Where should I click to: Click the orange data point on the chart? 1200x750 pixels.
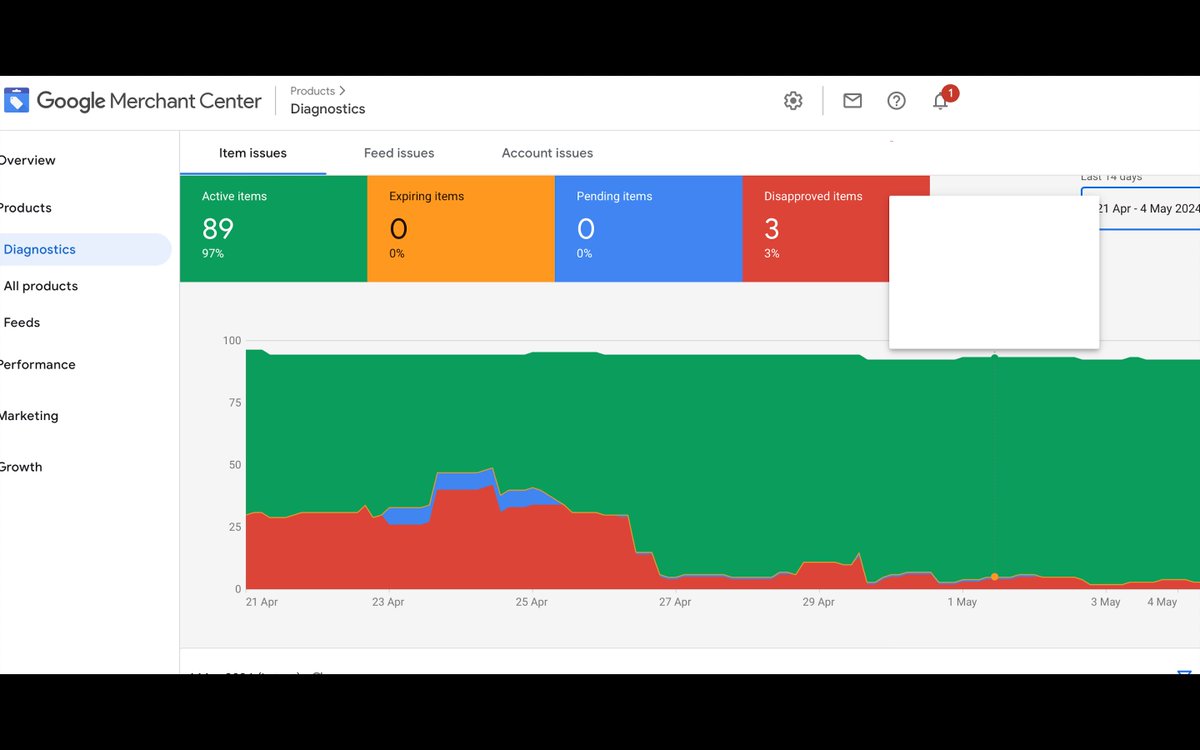click(994, 577)
